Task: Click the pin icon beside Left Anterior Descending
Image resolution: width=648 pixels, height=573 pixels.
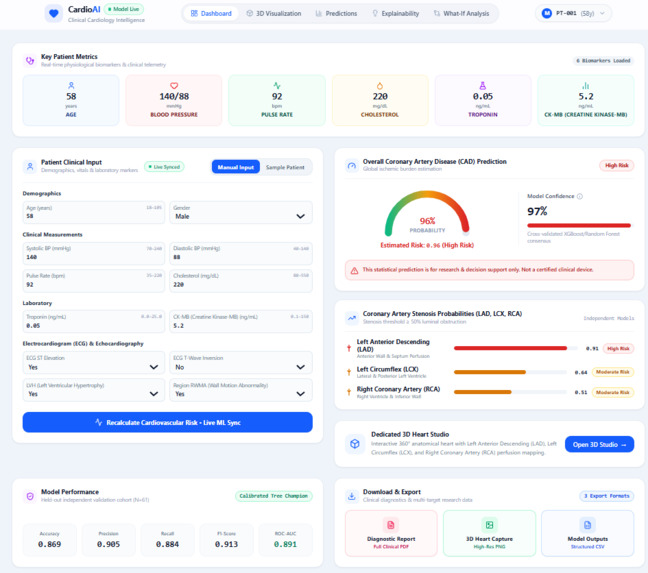Action: (x=349, y=348)
